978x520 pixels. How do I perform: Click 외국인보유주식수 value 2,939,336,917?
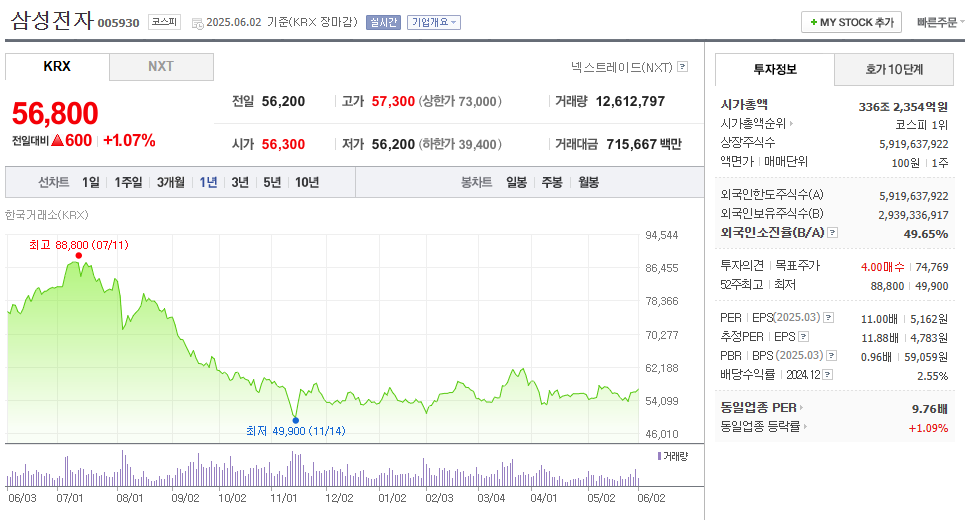tap(913, 215)
